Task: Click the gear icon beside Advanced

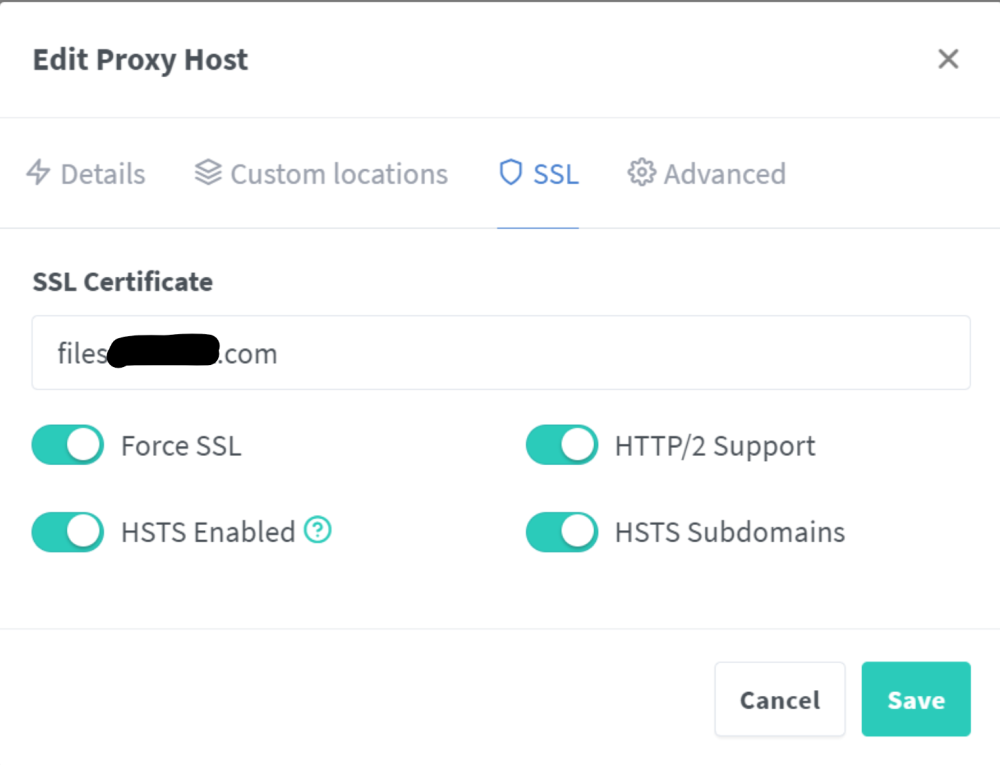Action: (x=642, y=173)
